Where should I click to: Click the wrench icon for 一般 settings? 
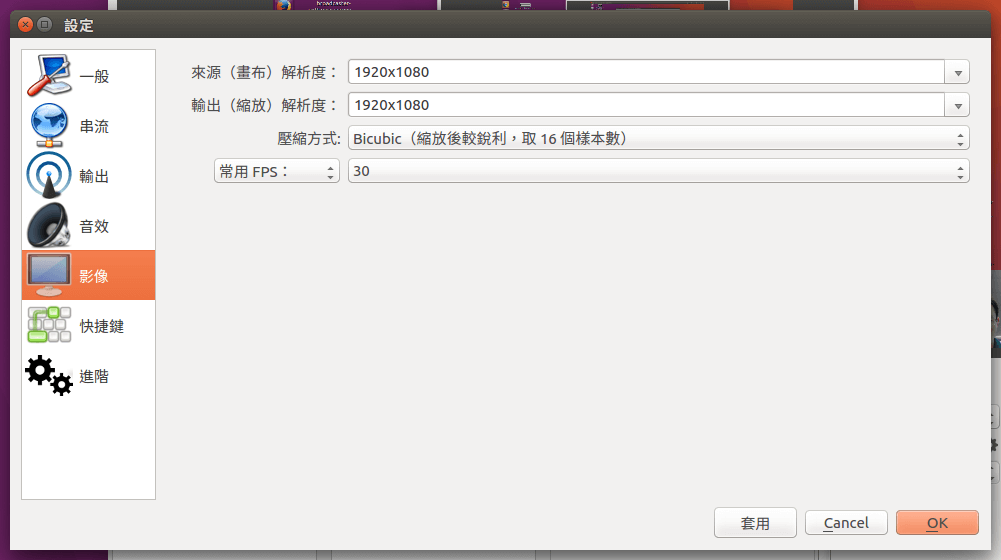click(x=48, y=76)
